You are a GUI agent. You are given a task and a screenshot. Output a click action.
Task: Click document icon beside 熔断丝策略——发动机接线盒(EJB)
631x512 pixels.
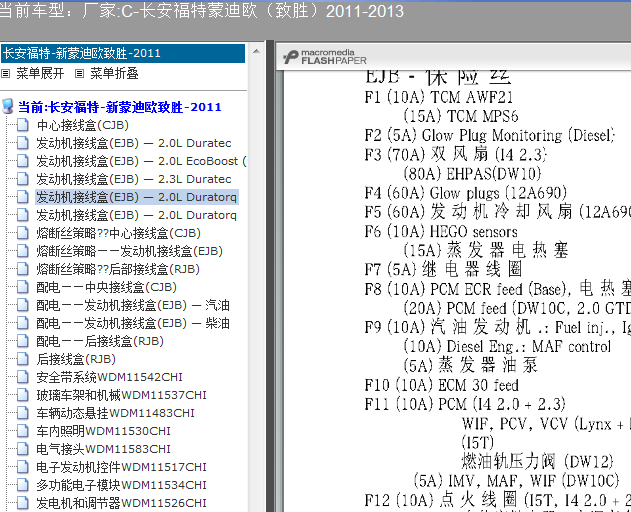23,251
